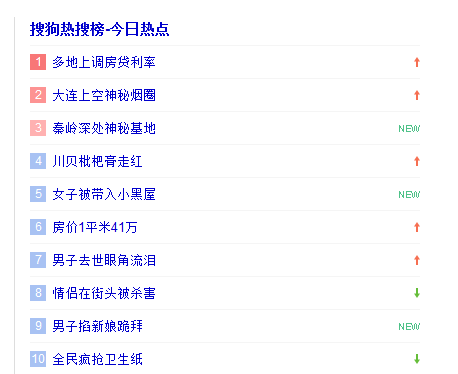Click the green down arrow for 情侣在街头被杀害

(417, 293)
